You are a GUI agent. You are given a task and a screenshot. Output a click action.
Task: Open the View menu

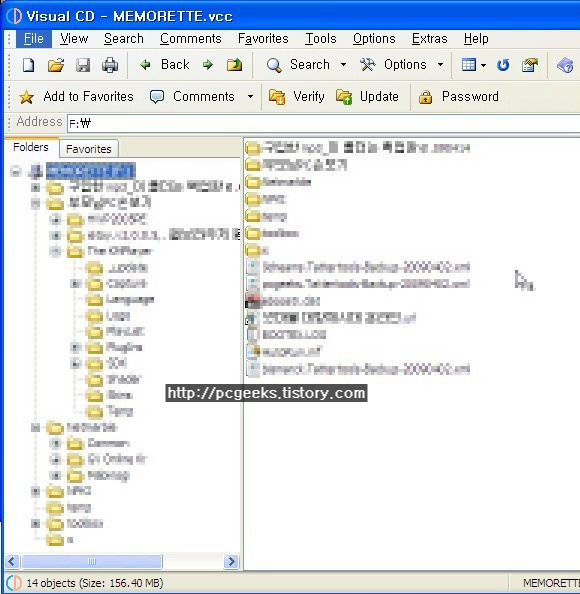tap(74, 39)
